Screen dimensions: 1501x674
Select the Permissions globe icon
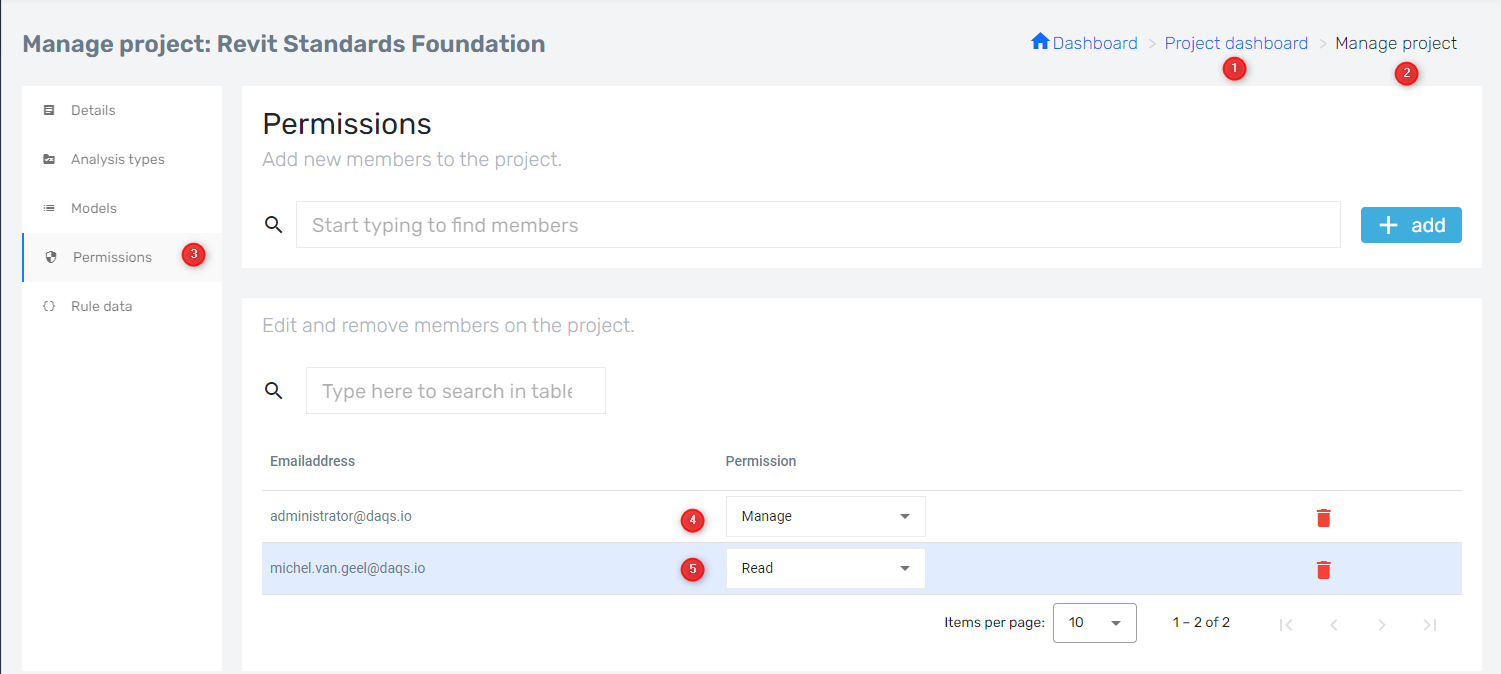49,257
